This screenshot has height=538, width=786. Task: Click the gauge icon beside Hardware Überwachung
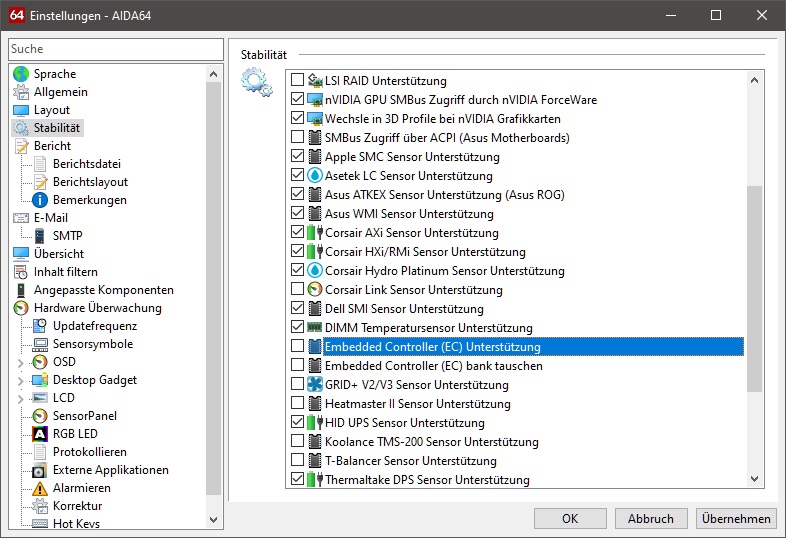coord(21,308)
